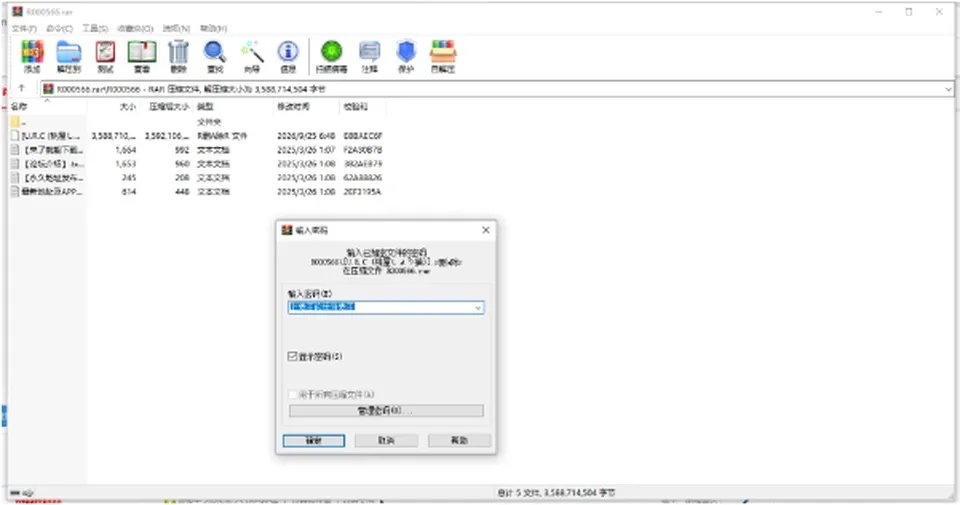Click the packed size value '592'
960x505 pixels.
[x=182, y=149]
